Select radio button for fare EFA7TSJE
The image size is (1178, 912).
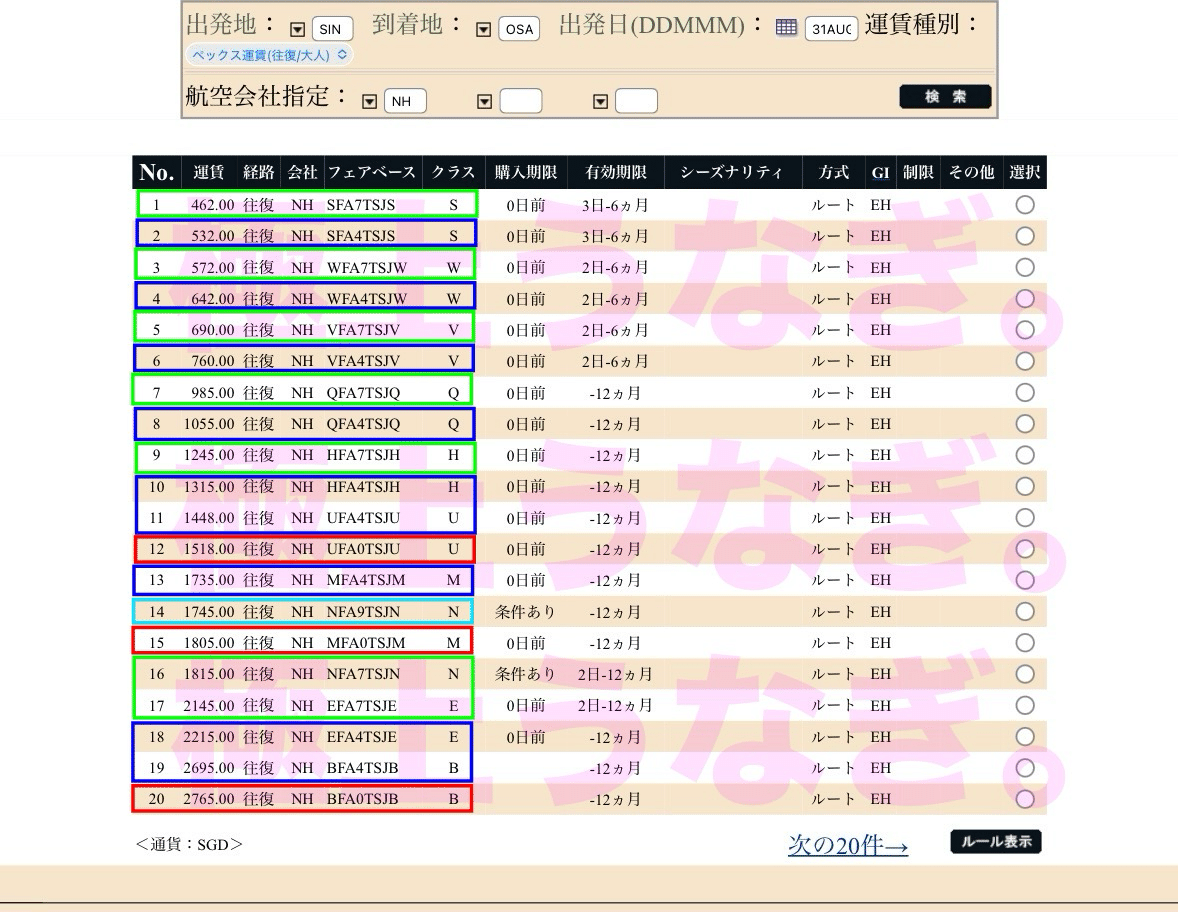[x=1025, y=705]
